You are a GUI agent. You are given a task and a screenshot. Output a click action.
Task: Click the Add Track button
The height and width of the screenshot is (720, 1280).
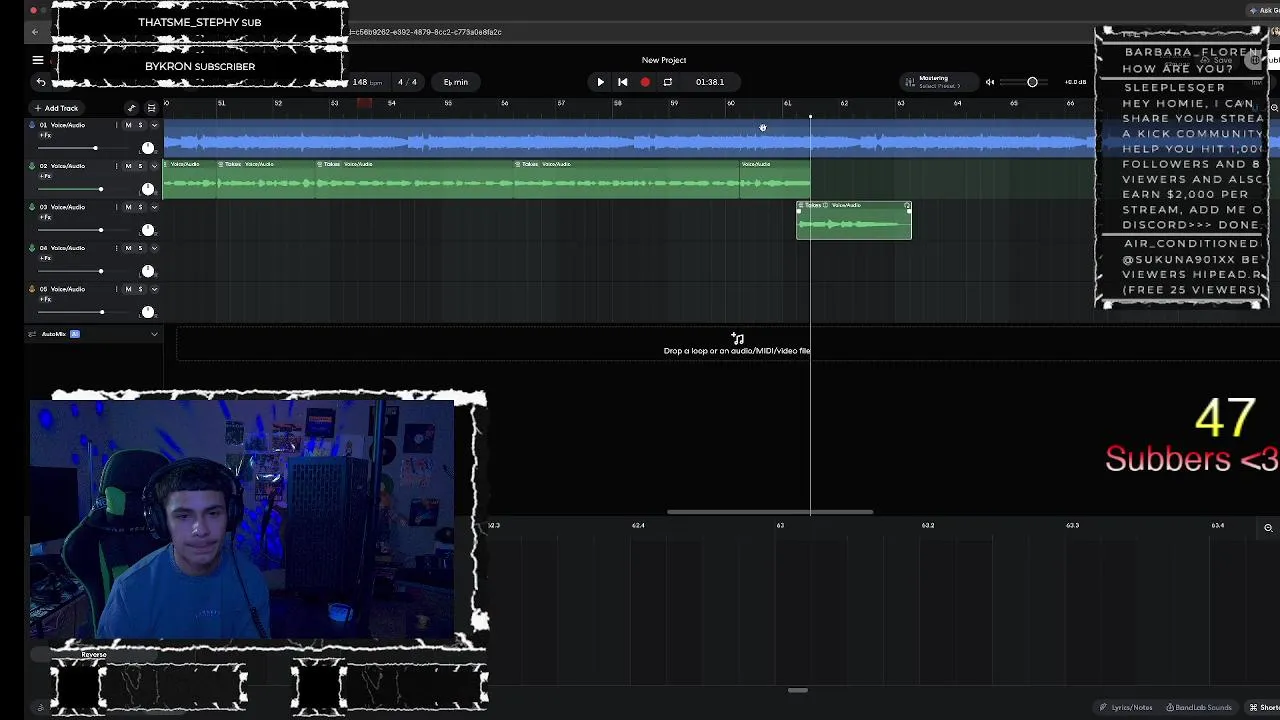(56, 108)
